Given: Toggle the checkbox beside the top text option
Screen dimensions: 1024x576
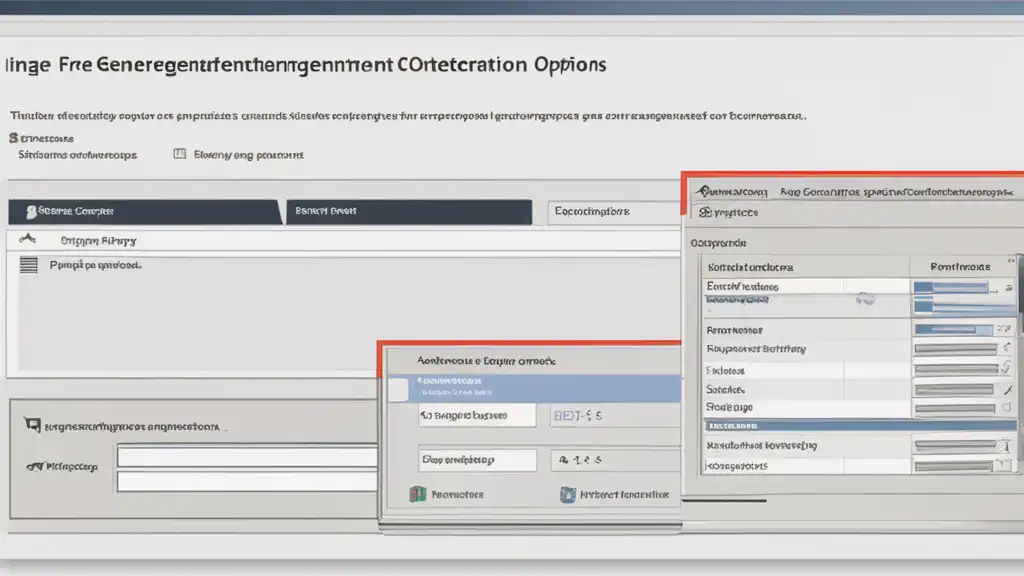Looking at the screenshot, I should (180, 155).
